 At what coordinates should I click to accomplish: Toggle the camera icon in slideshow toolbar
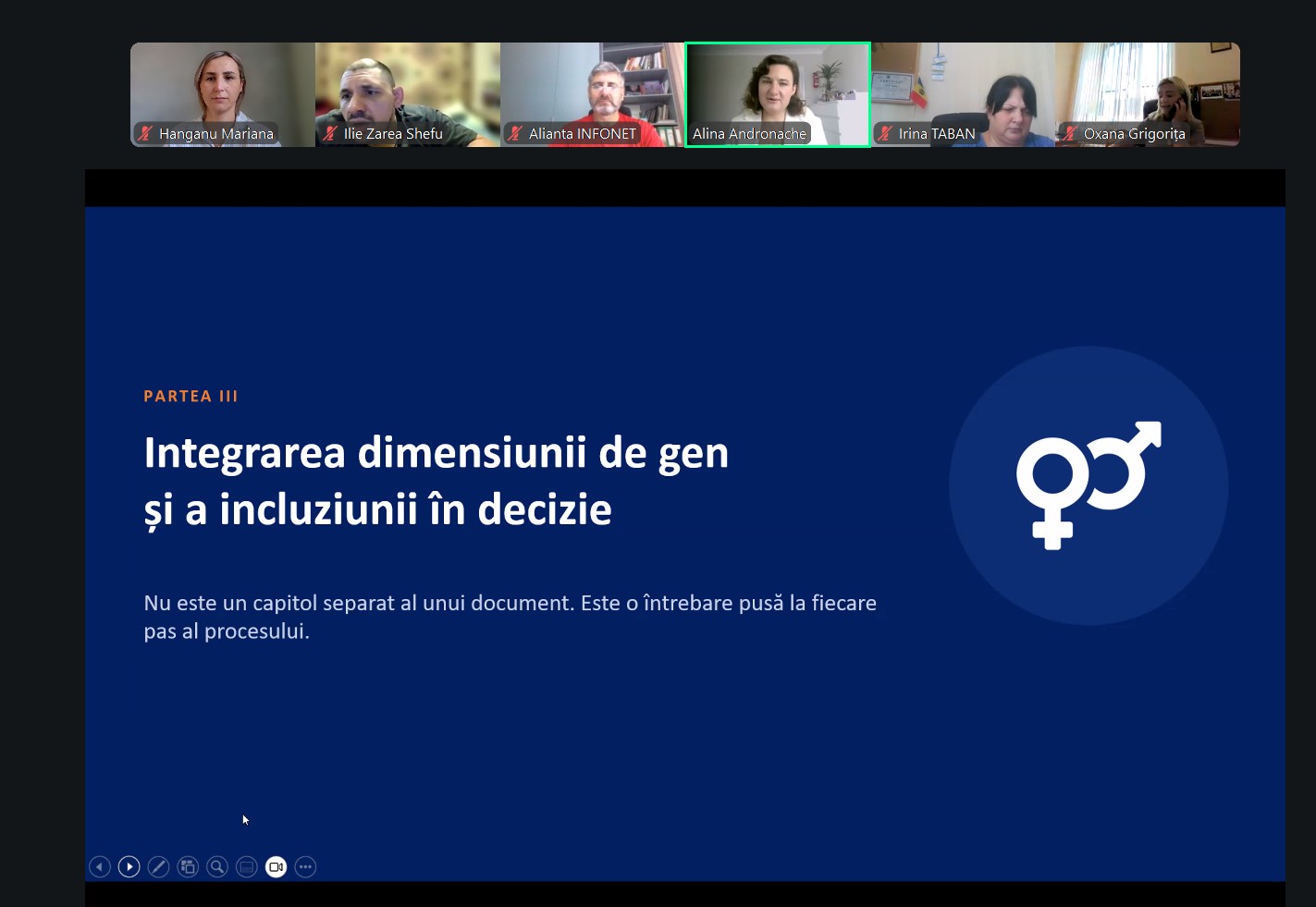pyautogui.click(x=276, y=866)
